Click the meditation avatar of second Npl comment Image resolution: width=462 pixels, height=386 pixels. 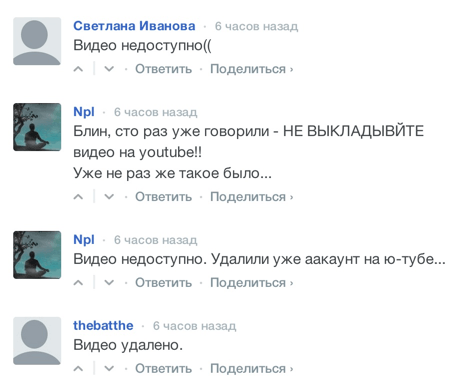(x=37, y=255)
